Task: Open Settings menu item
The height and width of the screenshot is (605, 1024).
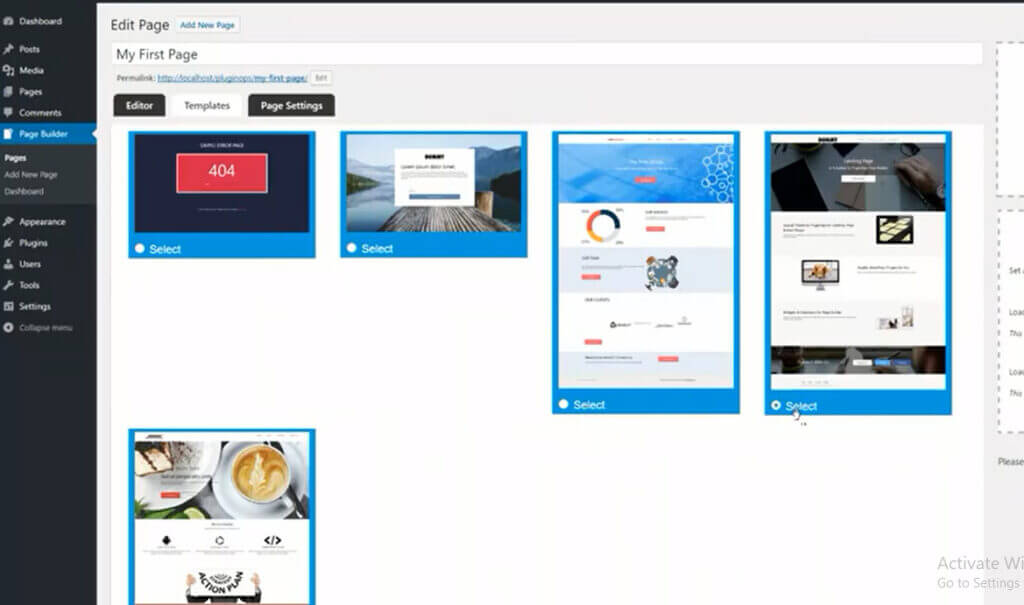Action: pos(35,306)
